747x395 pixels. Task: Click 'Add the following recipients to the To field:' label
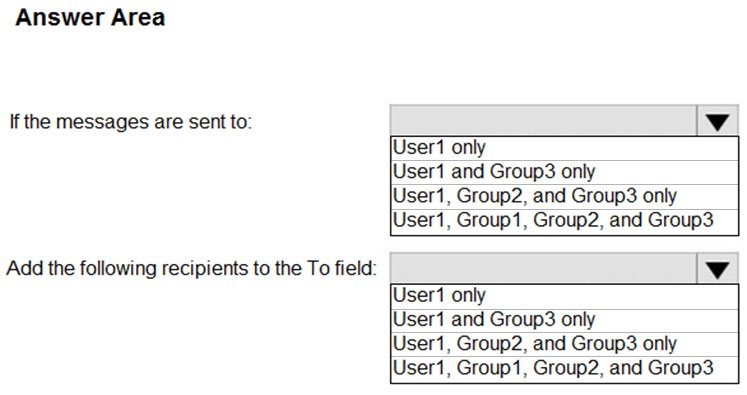[192, 268]
